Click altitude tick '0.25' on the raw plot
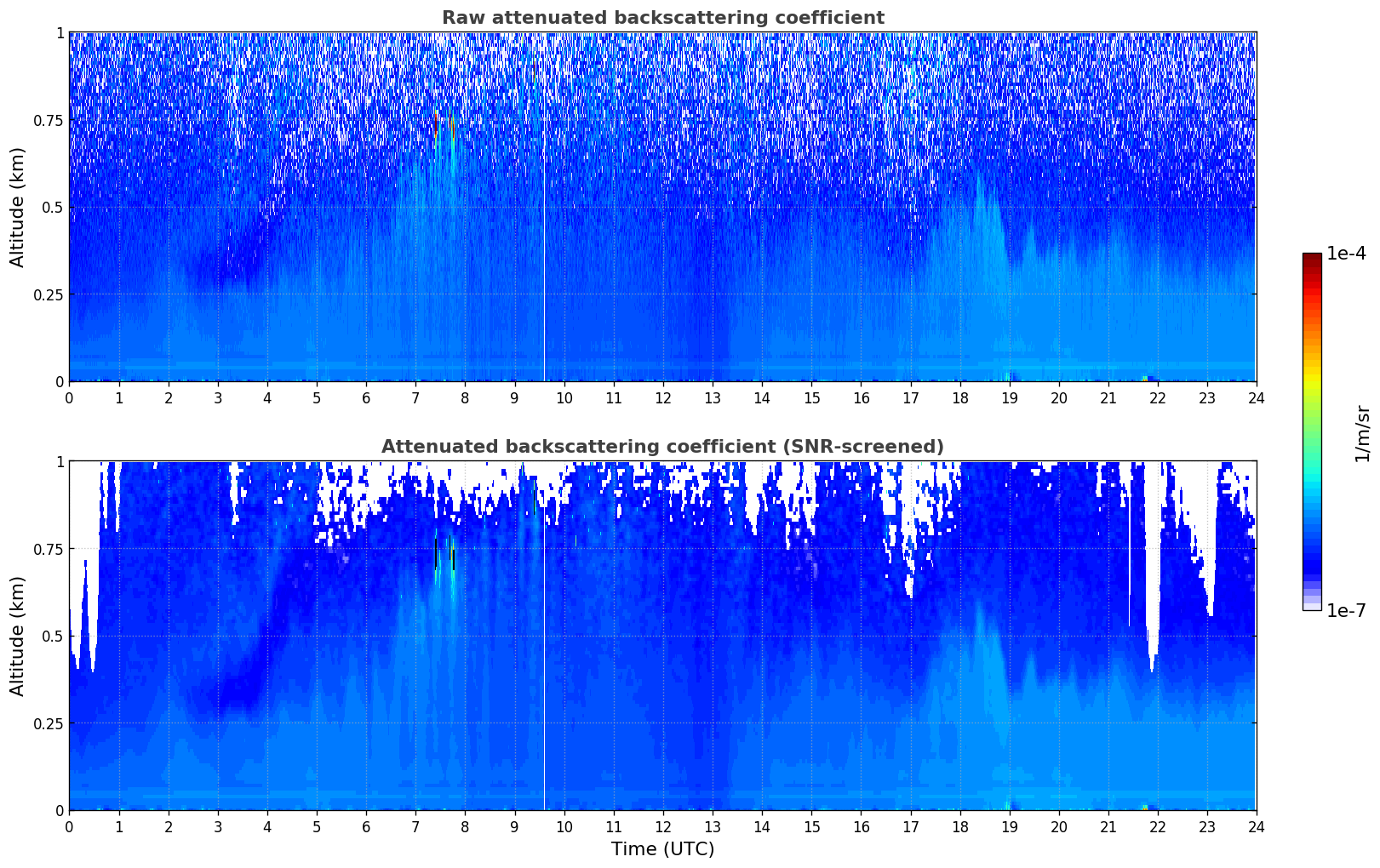Image resolution: width=1380 pixels, height=868 pixels. 49,294
